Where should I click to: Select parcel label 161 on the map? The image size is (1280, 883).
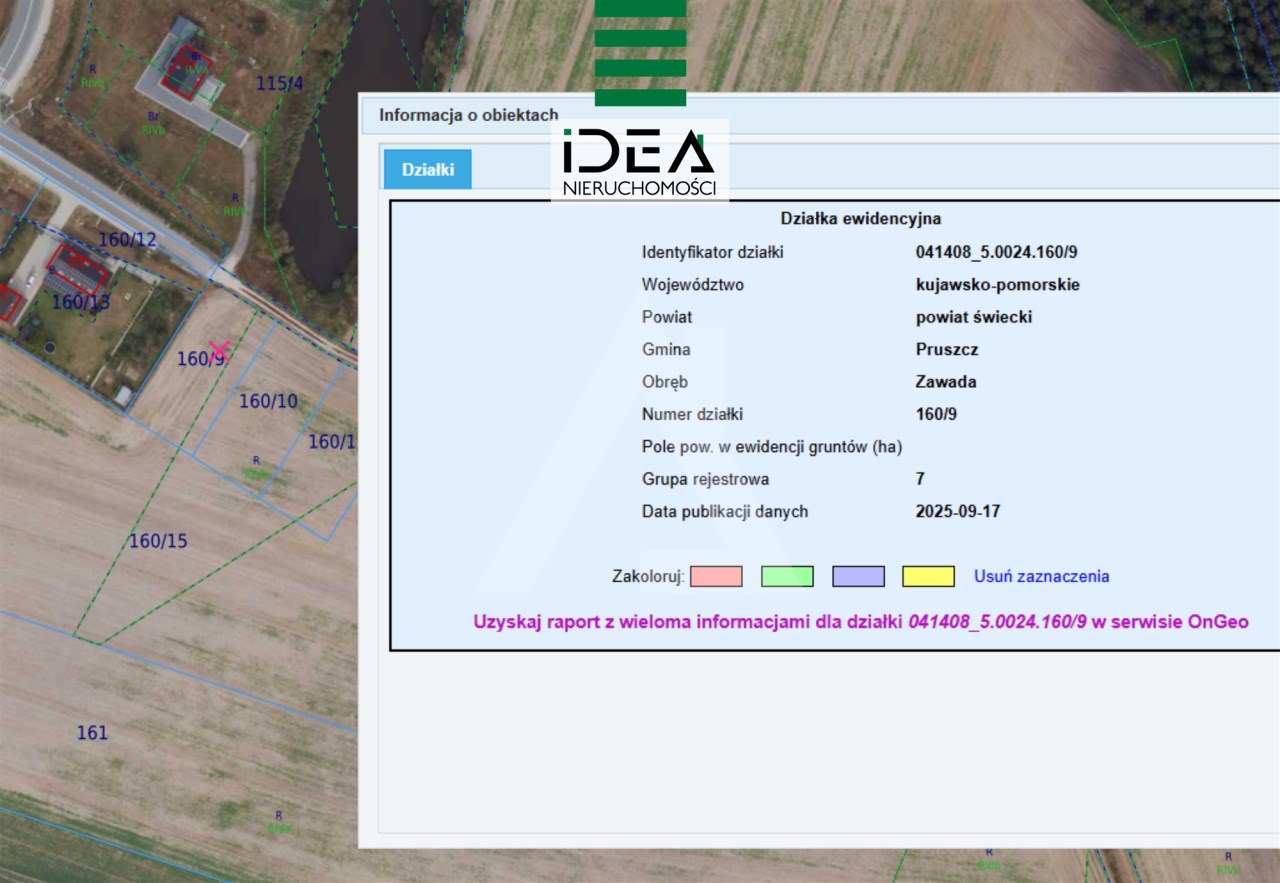click(92, 733)
